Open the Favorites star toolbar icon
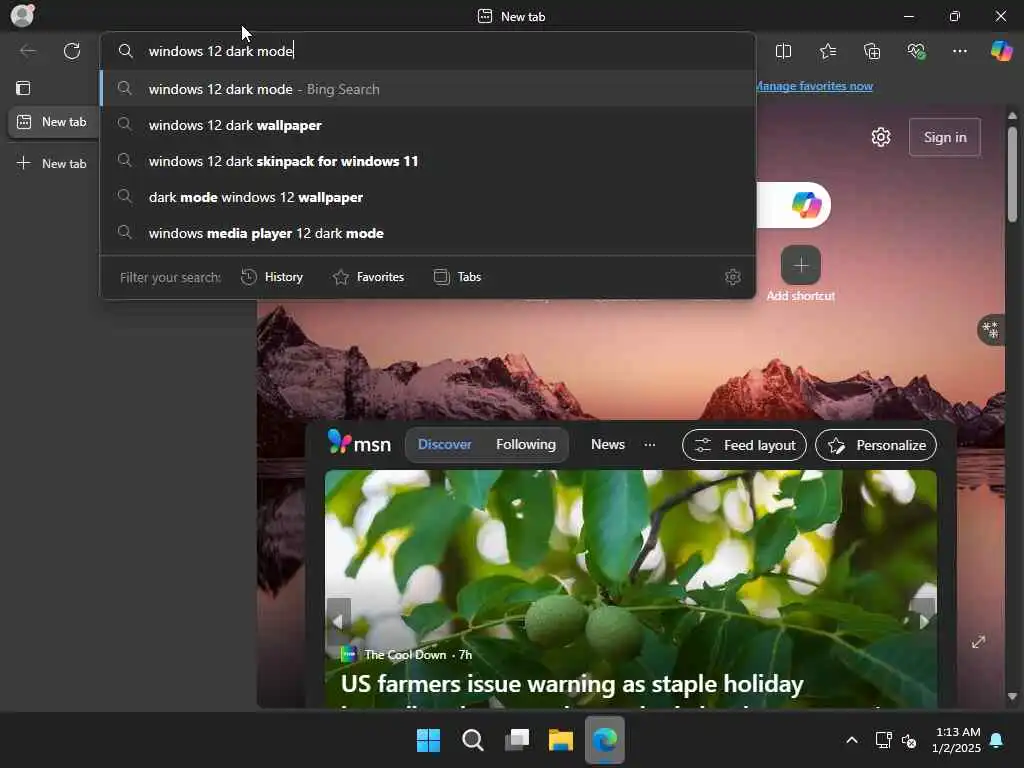Image resolution: width=1024 pixels, height=768 pixels. [x=827, y=52]
